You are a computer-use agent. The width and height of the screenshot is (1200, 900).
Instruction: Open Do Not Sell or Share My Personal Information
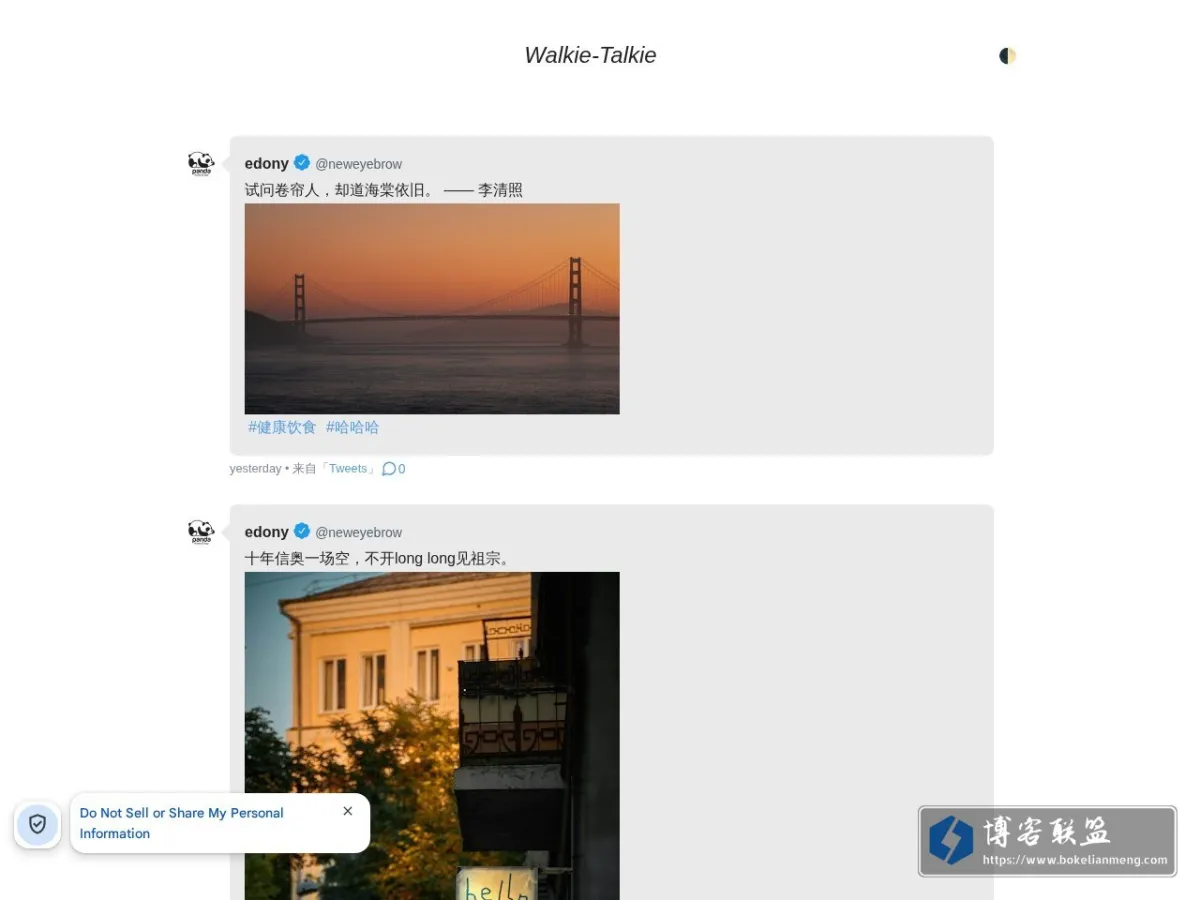181,823
